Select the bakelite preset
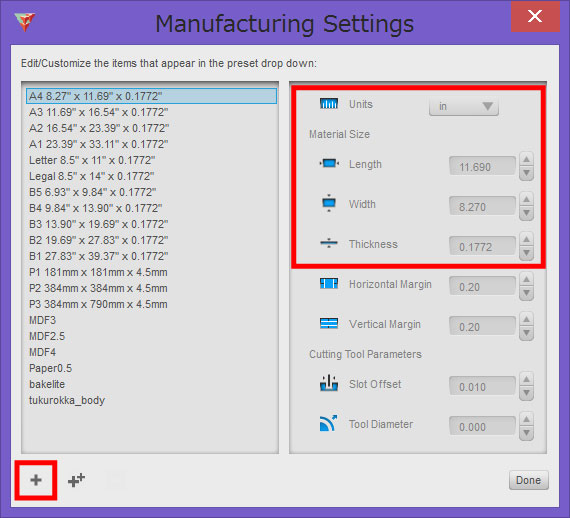 pos(151,384)
